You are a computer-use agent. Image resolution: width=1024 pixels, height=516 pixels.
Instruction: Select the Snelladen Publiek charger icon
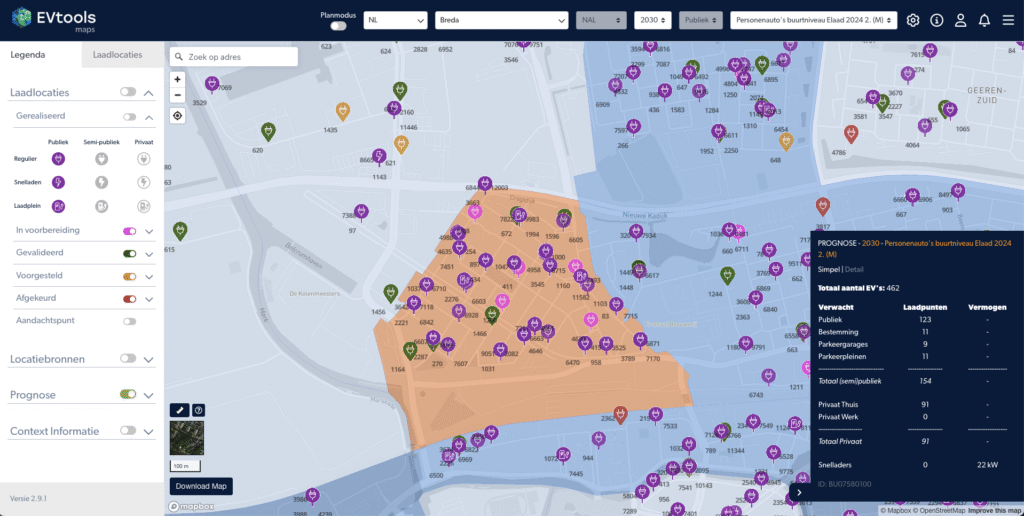pyautogui.click(x=58, y=182)
